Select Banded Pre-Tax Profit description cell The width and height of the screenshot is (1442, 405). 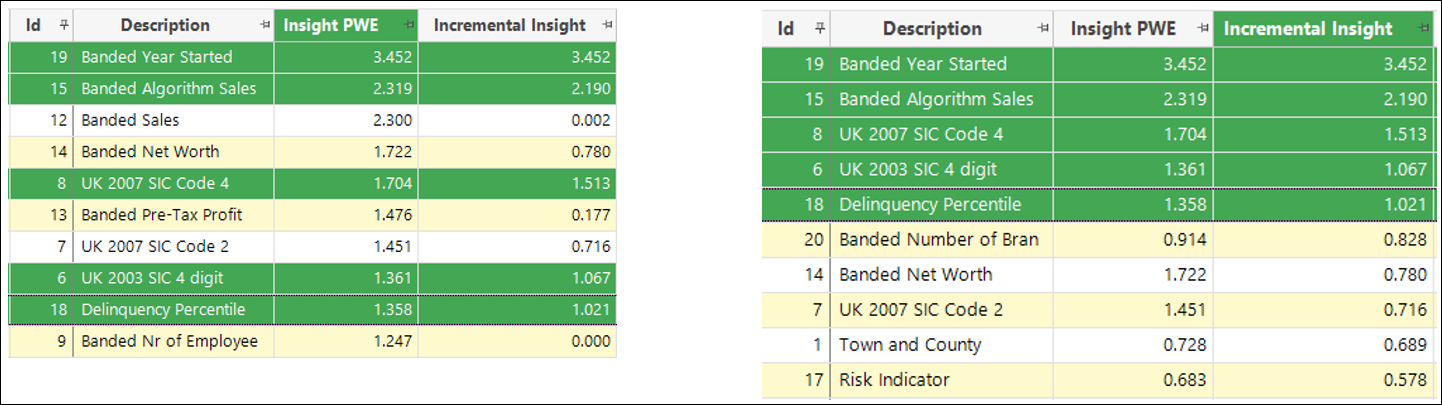(x=174, y=214)
